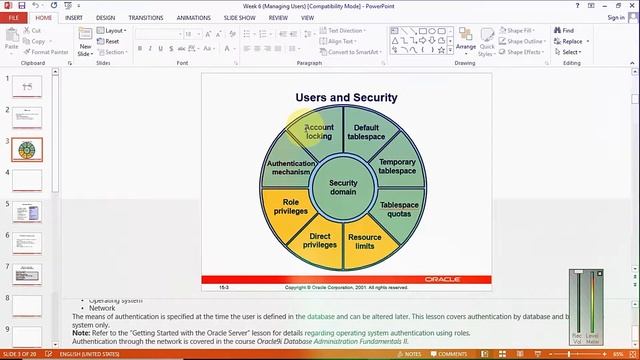Select the star shape in shapes gallery
Screen dimensions: 640x360
441,50
